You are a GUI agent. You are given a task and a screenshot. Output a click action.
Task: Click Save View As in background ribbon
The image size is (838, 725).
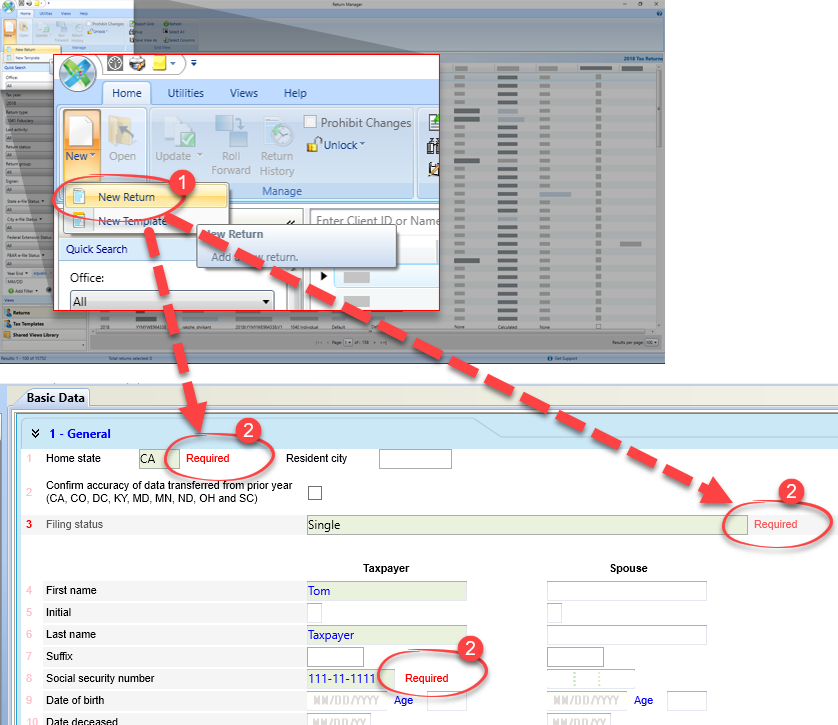pyautogui.click(x=143, y=40)
